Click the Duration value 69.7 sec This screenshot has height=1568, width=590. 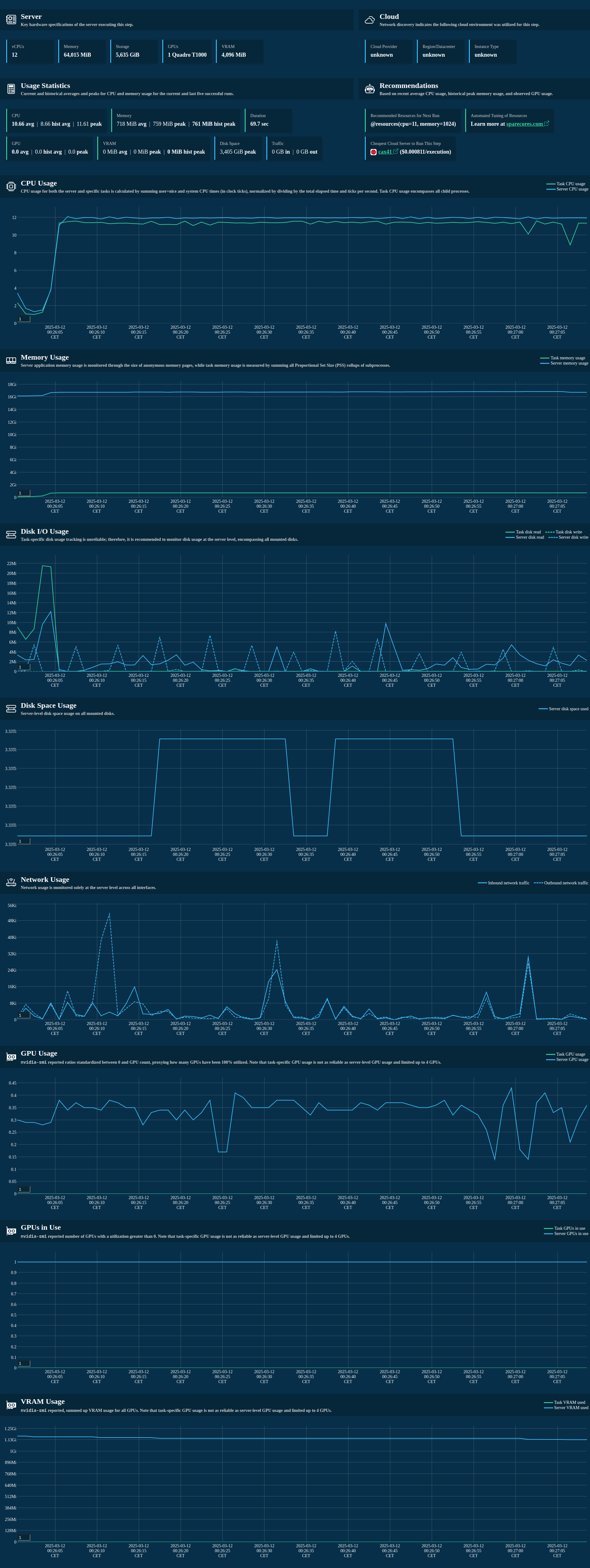259,124
